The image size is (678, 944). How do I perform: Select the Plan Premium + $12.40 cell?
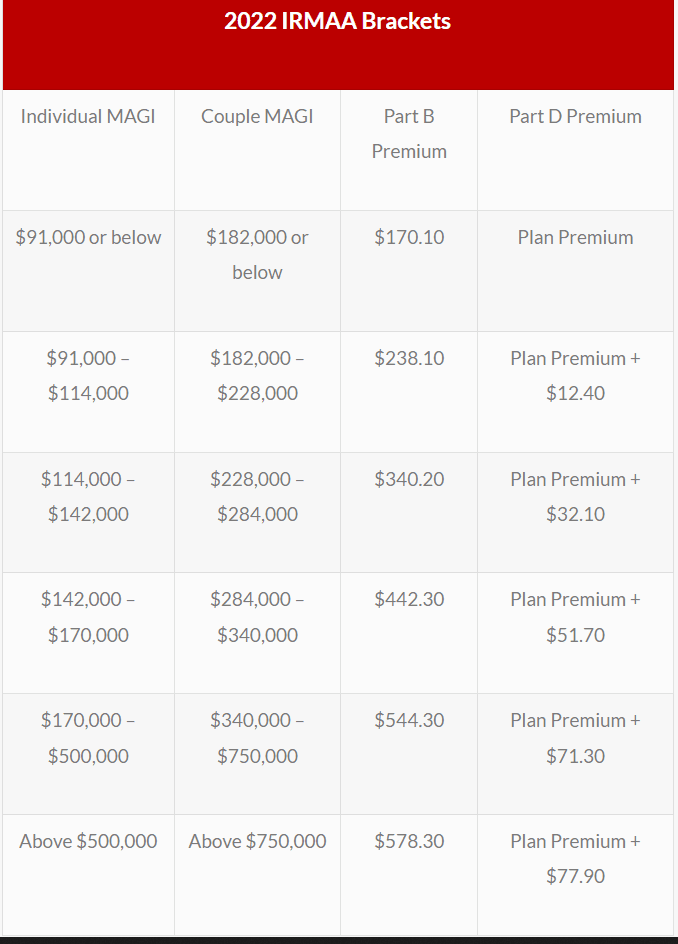point(575,375)
